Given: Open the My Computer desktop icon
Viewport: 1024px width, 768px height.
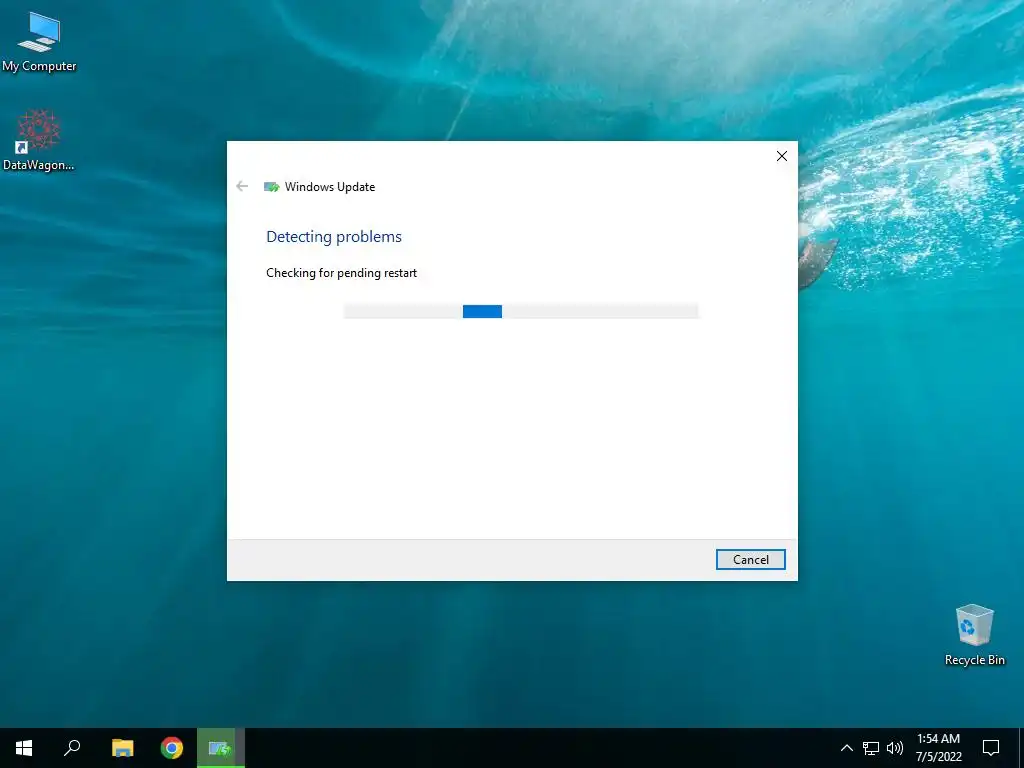Looking at the screenshot, I should click(x=39, y=42).
